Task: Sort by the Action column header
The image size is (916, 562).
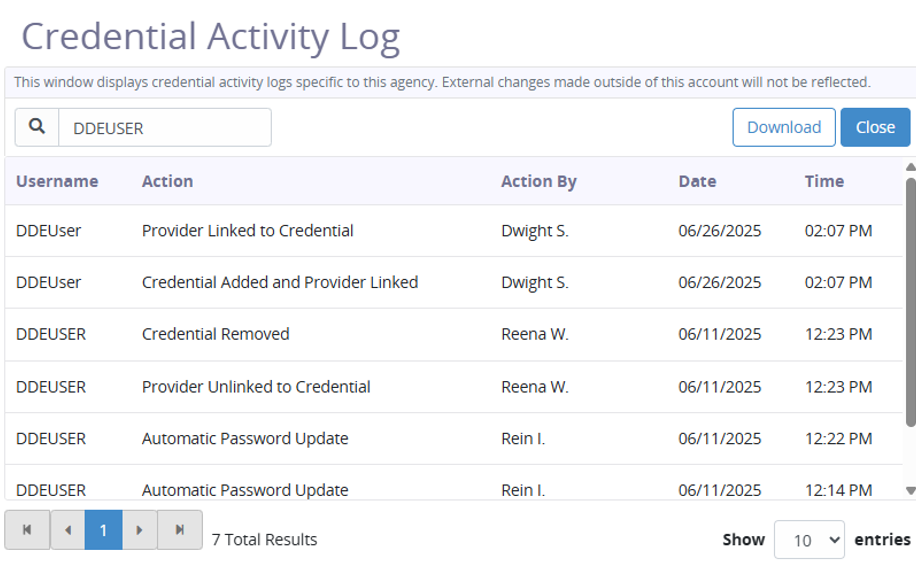Action: pyautogui.click(x=167, y=181)
